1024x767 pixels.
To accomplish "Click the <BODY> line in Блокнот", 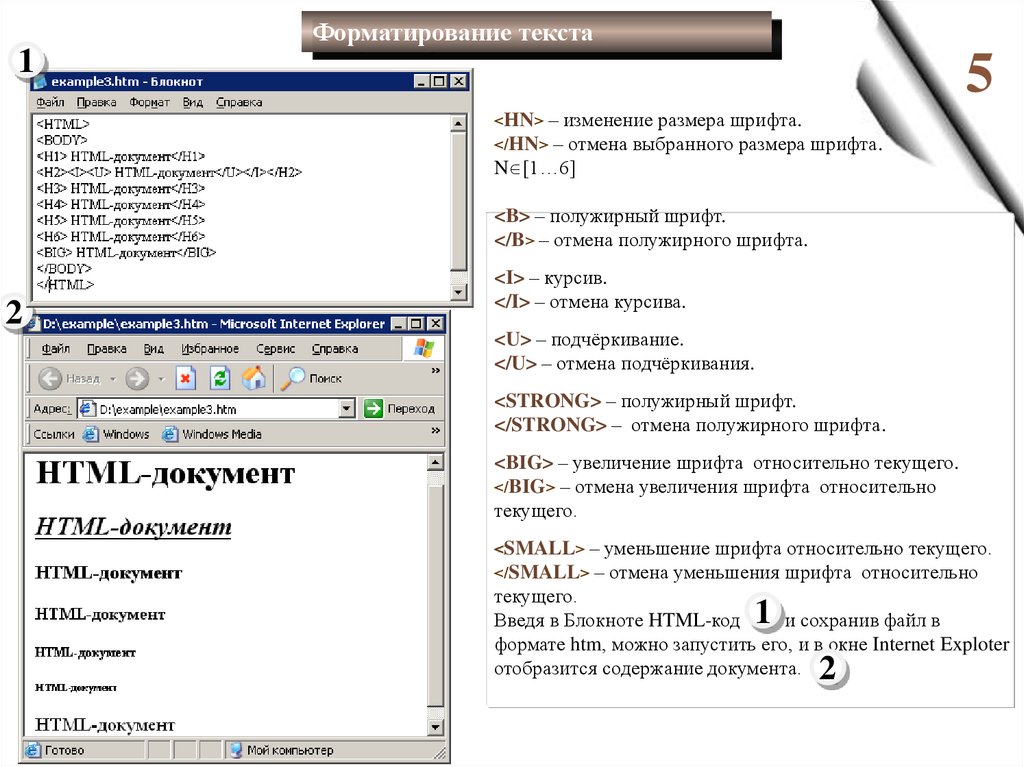I will tap(62, 140).
